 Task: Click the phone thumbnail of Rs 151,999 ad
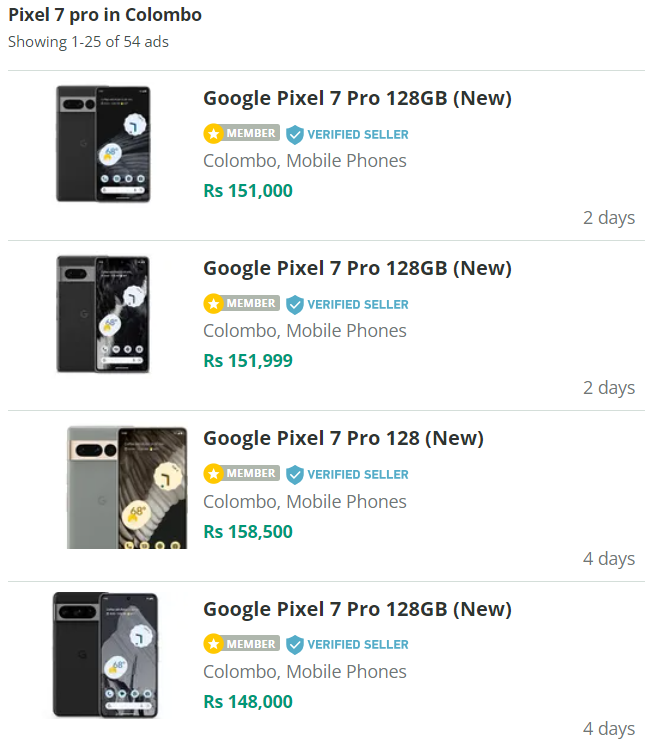pyautogui.click(x=103, y=314)
